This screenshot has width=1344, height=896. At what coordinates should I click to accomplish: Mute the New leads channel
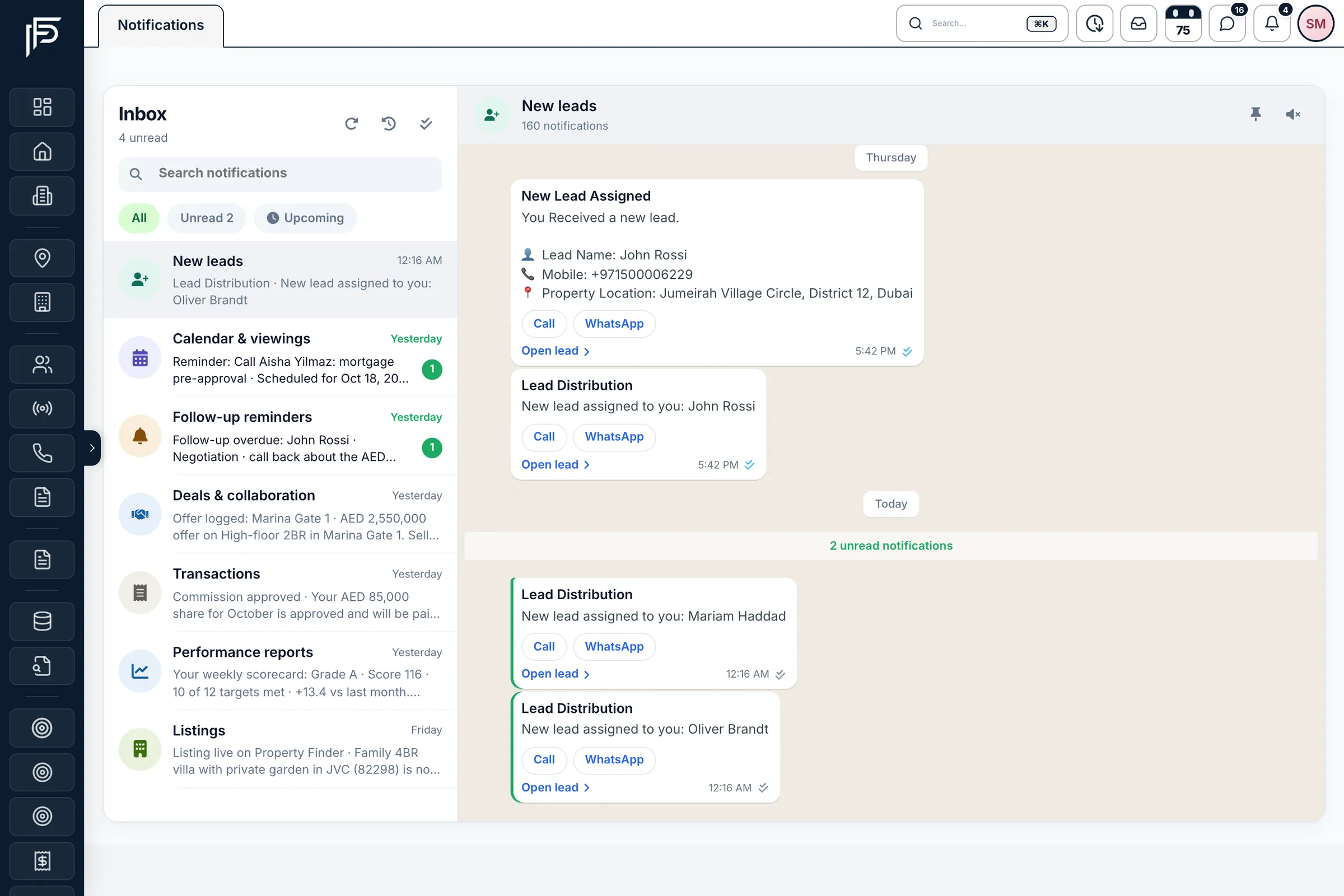(x=1293, y=114)
